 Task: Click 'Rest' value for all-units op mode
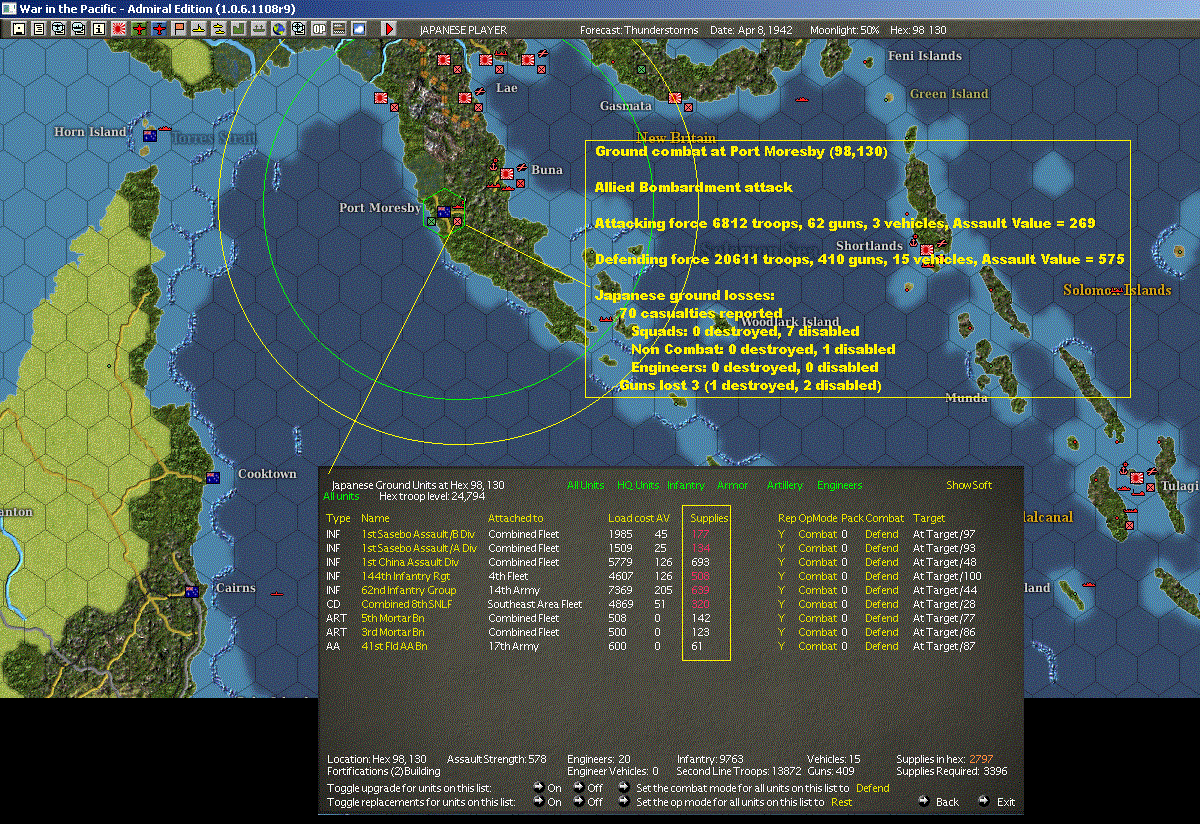842,802
